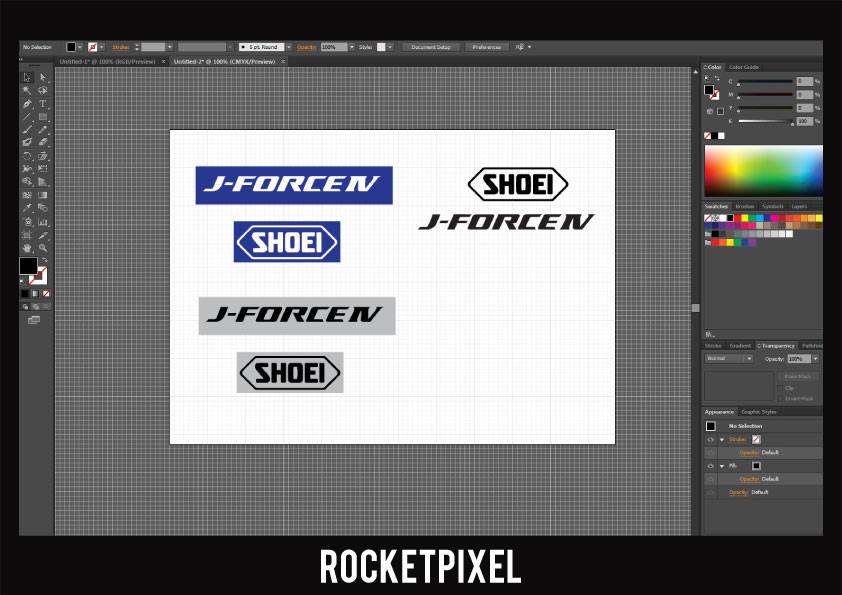
Task: Enable the Clip checkbox in Transparency panel
Action: point(781,388)
